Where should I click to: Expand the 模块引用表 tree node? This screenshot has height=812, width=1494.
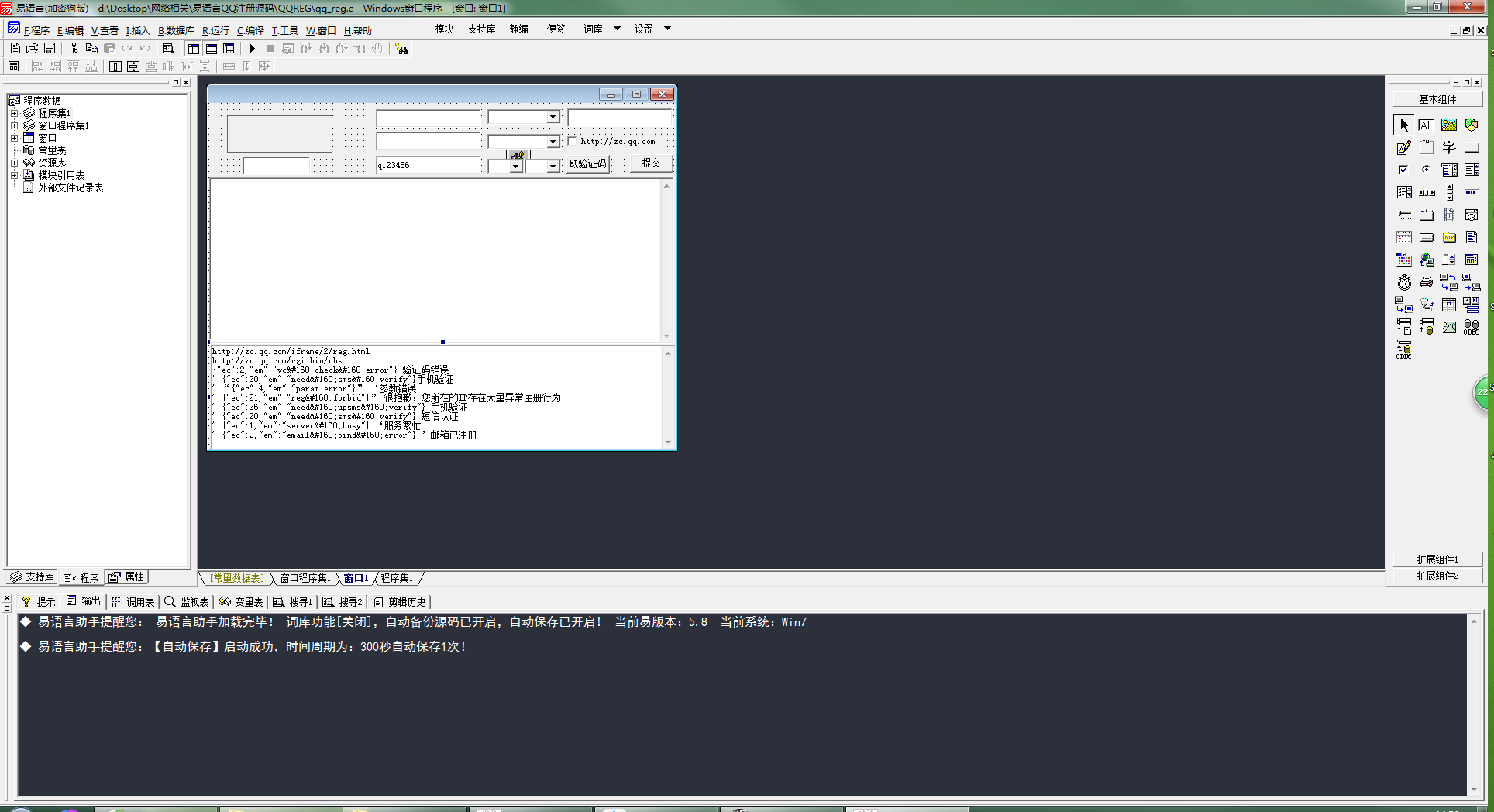pyautogui.click(x=14, y=175)
